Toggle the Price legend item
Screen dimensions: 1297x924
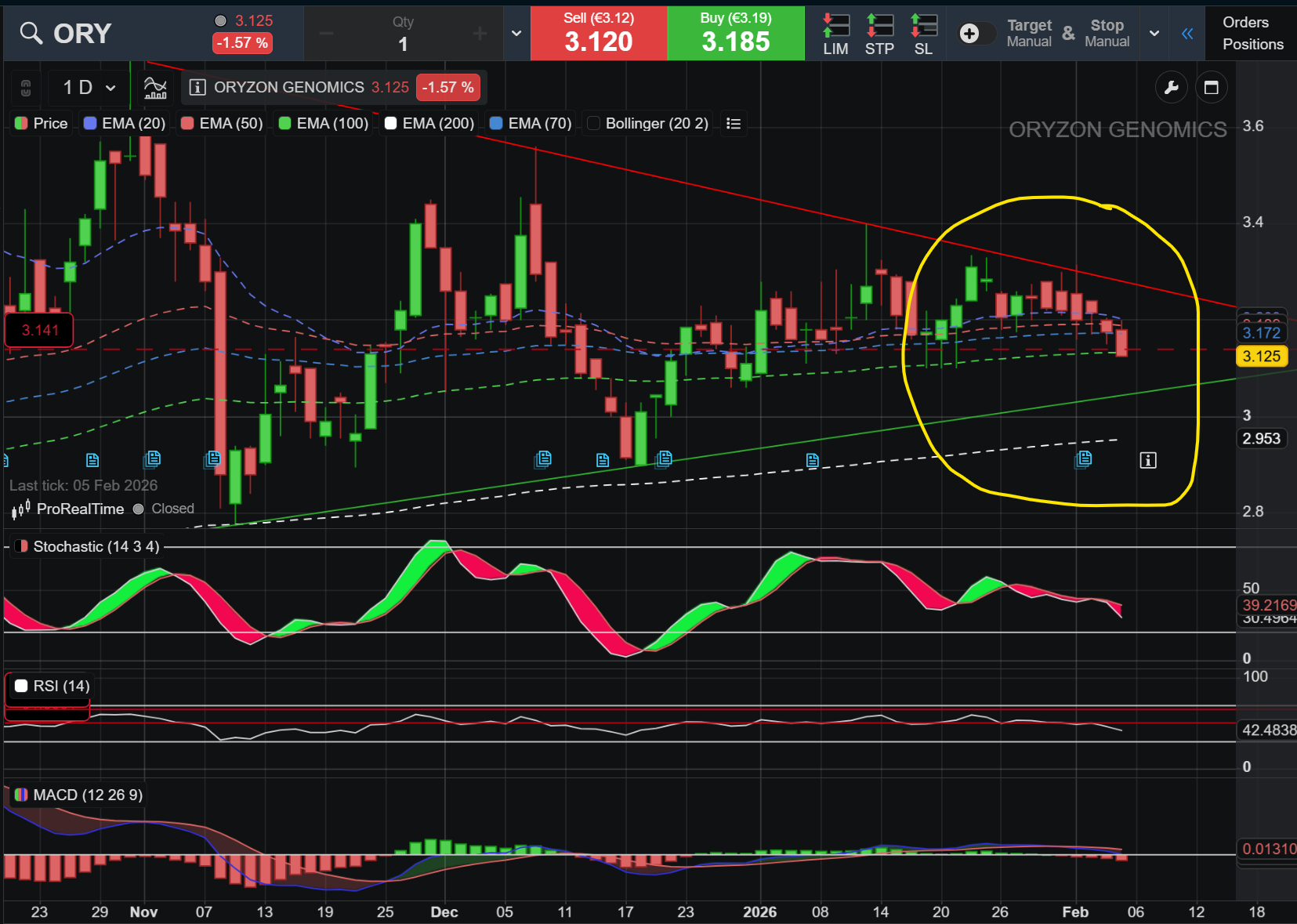point(42,123)
